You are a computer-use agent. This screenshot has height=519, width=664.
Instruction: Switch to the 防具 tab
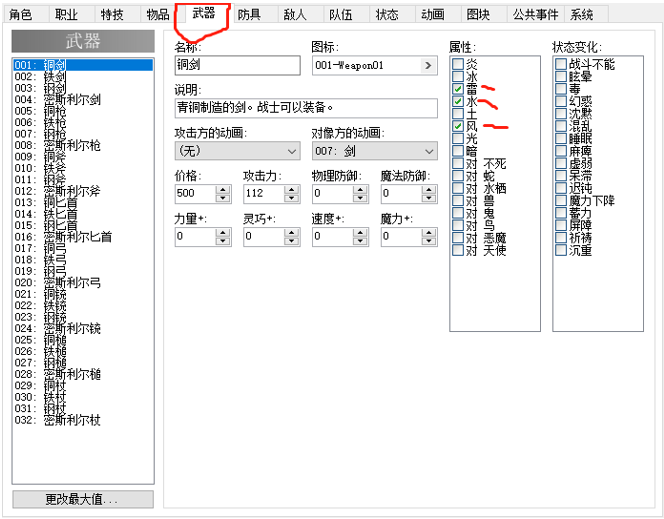249,14
